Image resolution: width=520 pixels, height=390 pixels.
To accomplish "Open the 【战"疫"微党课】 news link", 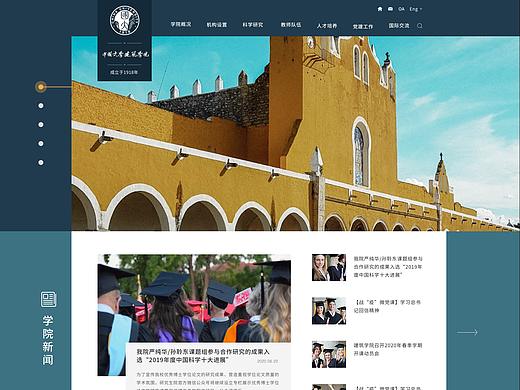I will tap(387, 306).
